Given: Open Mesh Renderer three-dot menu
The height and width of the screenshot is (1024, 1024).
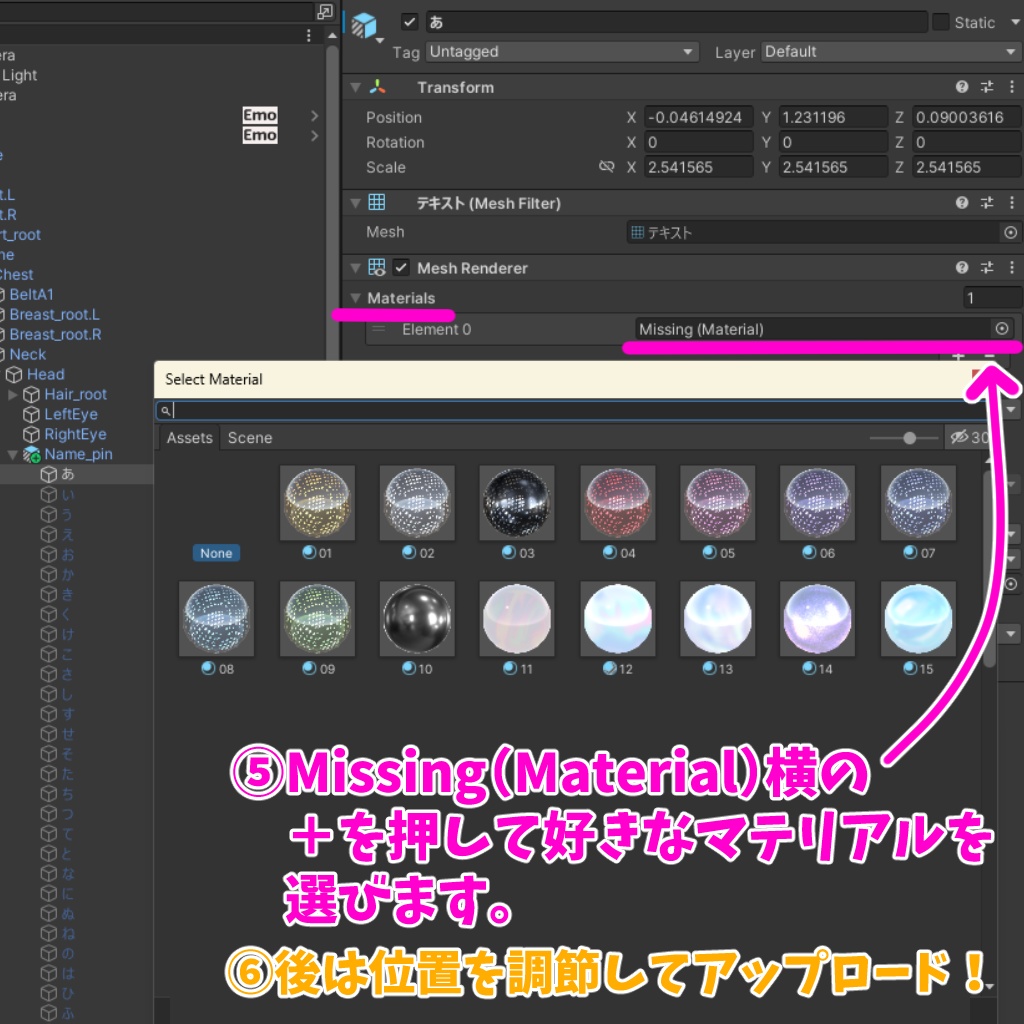Looking at the screenshot, I should 1012,267.
